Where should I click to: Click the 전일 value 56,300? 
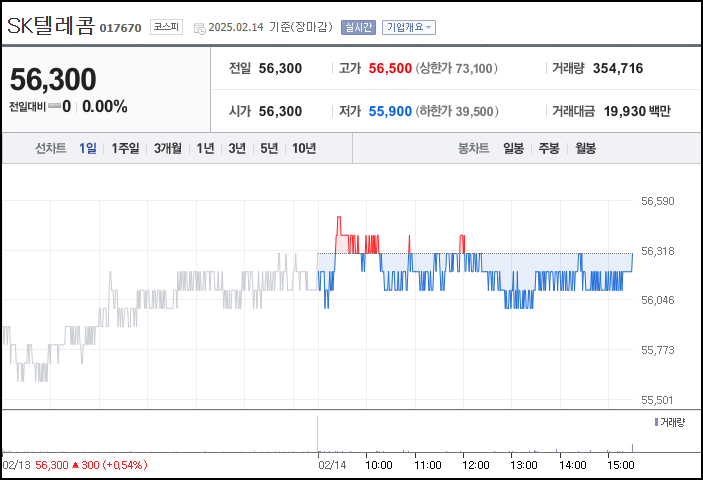[280, 68]
